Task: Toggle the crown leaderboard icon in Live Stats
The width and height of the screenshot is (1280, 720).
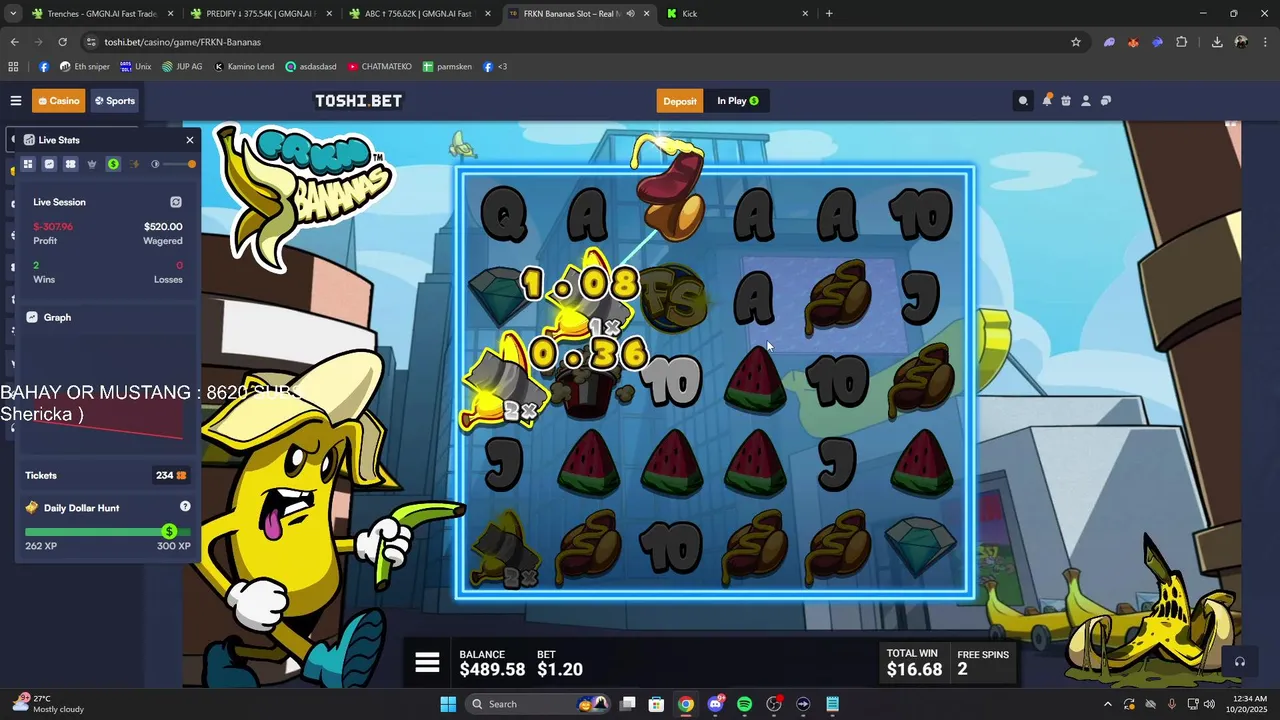Action: tap(92, 164)
